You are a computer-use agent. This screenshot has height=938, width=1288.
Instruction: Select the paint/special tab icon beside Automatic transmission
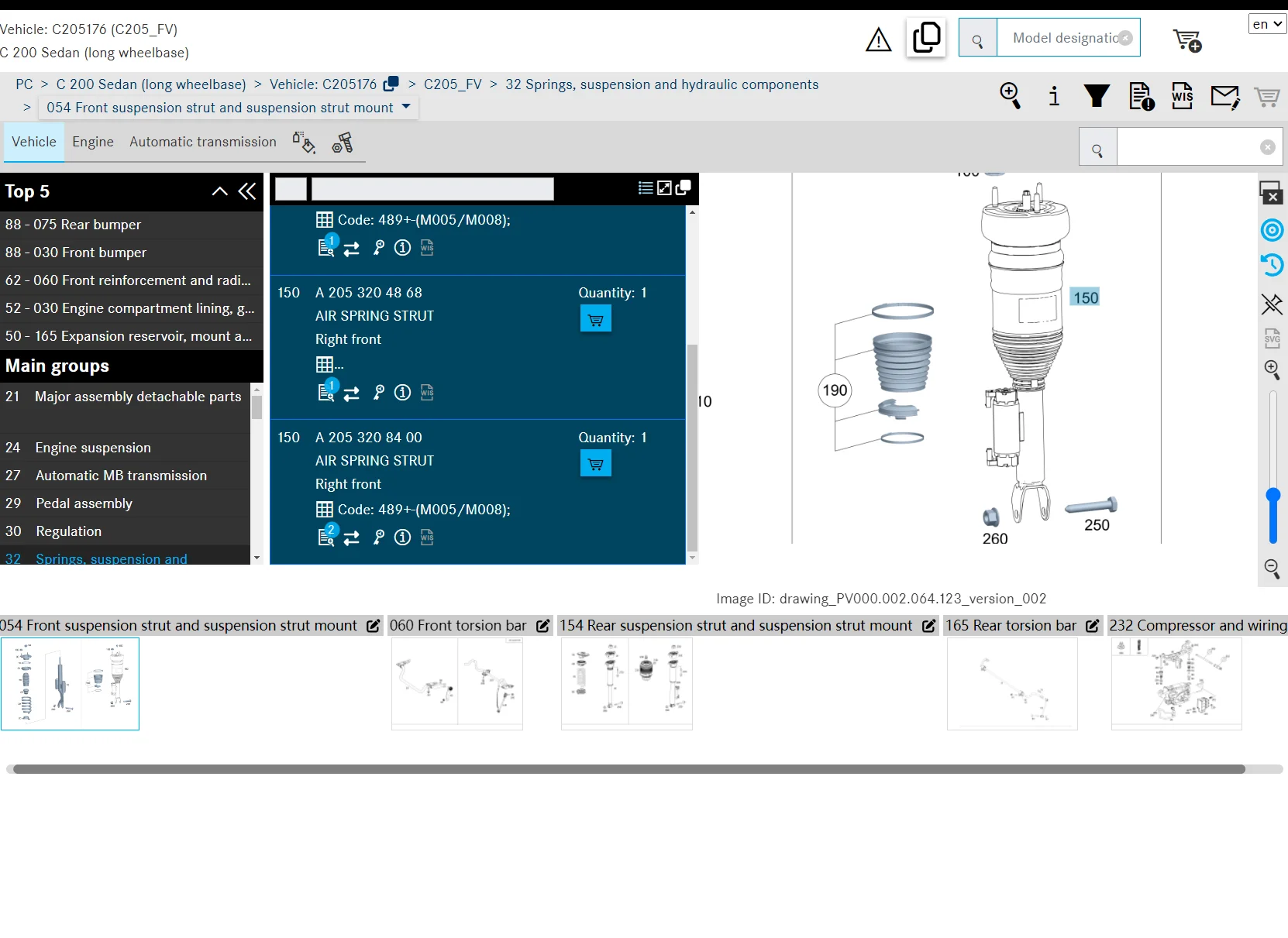(x=304, y=143)
